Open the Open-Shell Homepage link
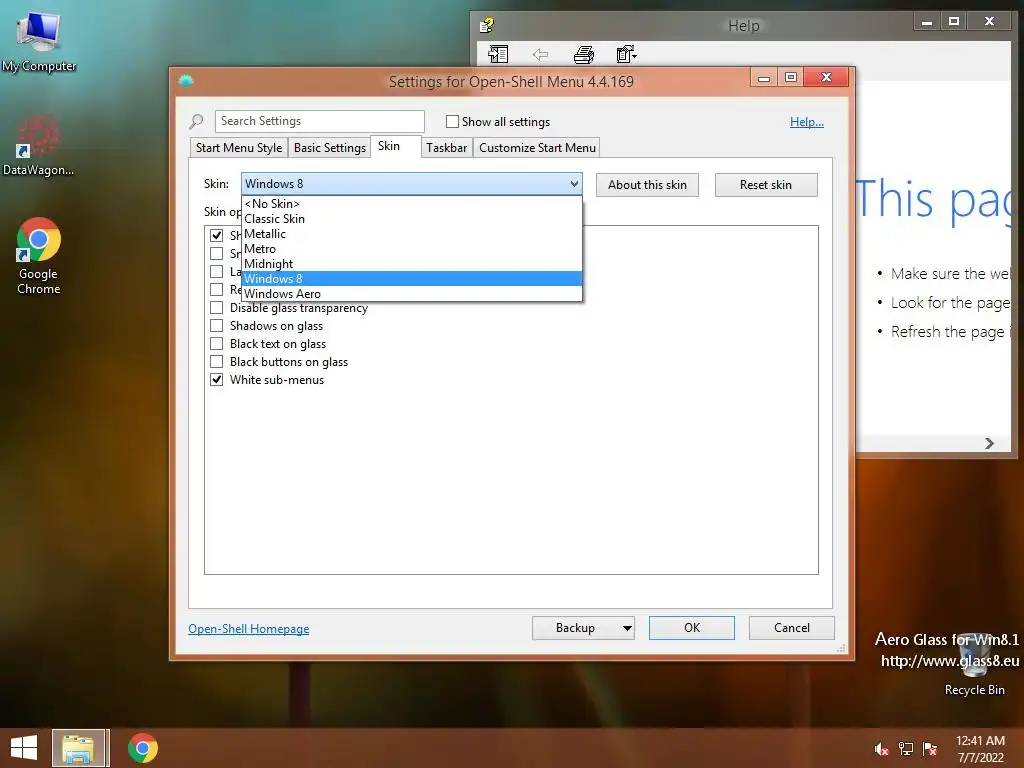Screen dimensions: 1024x768 point(249,629)
